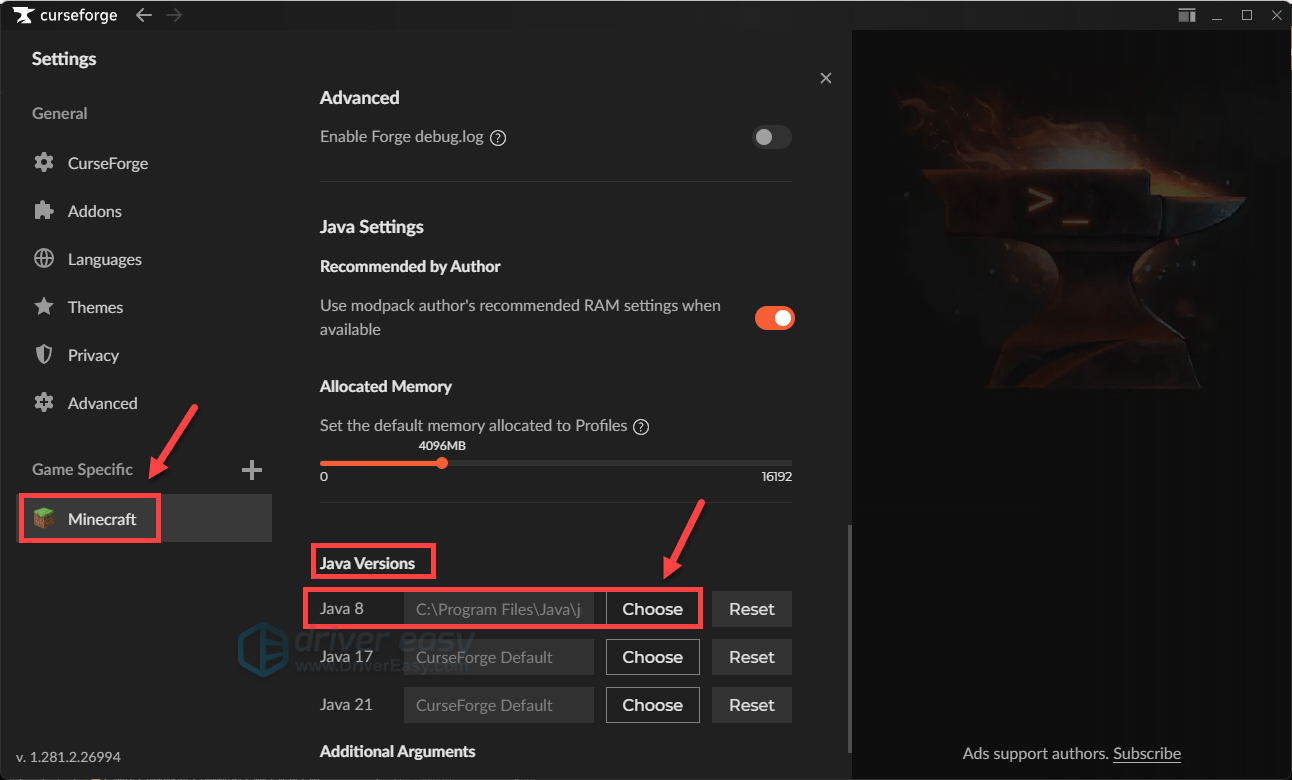Viewport: 1292px width, 780px height.
Task: Click the Themes star icon
Action: point(44,306)
